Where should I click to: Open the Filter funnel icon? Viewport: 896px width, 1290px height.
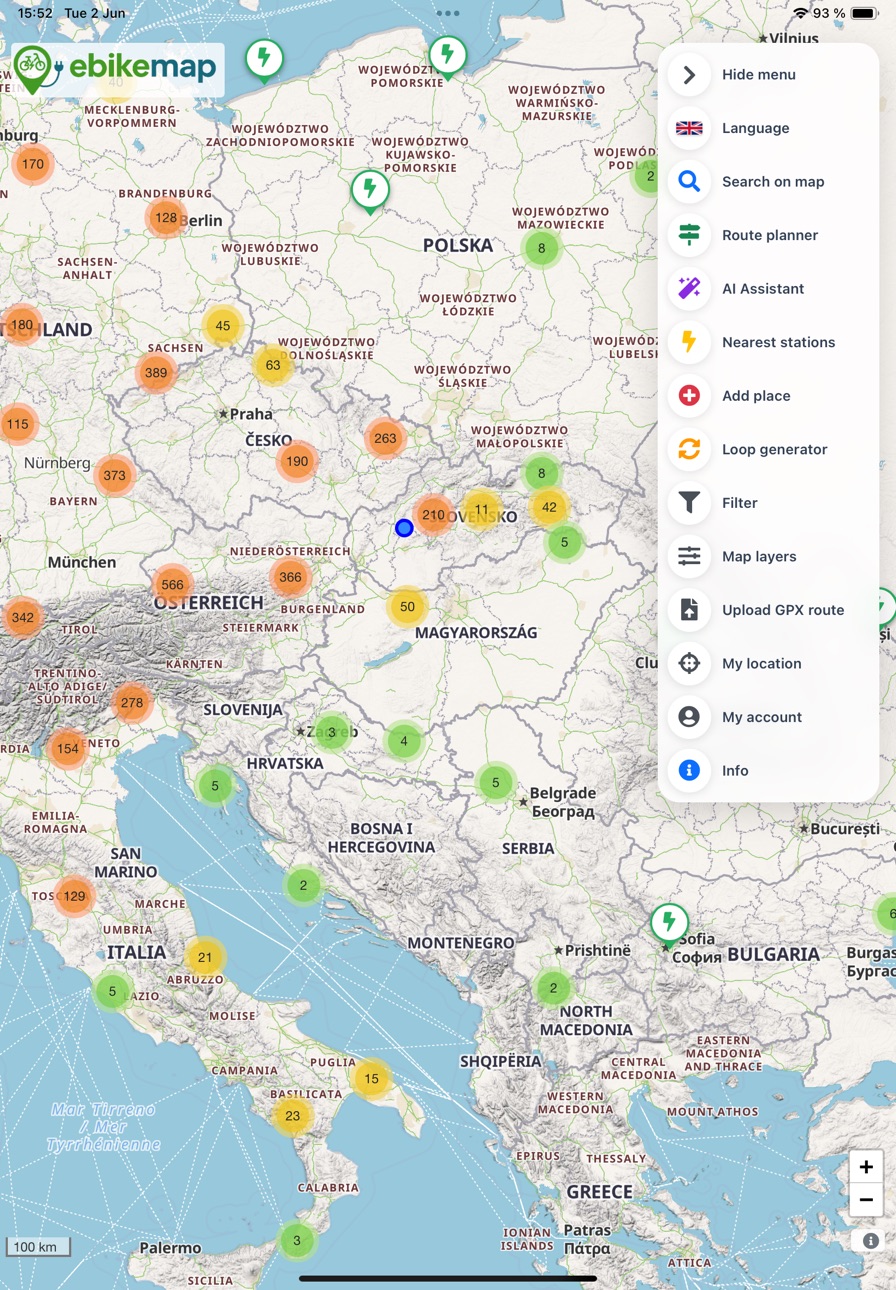689,503
